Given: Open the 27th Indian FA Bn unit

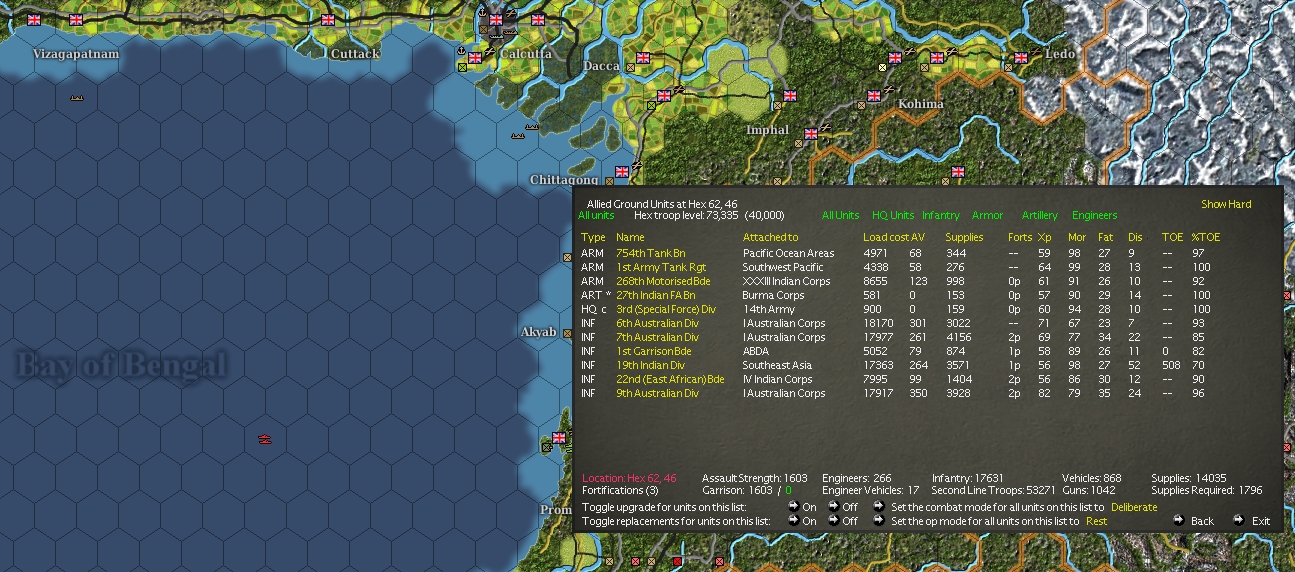Looking at the screenshot, I should click(655, 295).
